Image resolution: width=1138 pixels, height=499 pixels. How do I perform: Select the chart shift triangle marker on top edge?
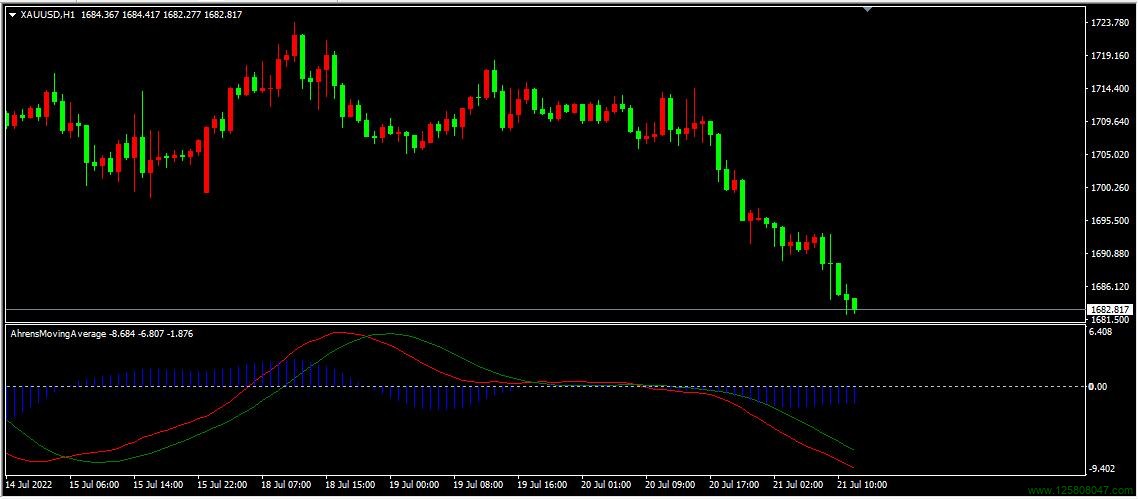[x=867, y=9]
